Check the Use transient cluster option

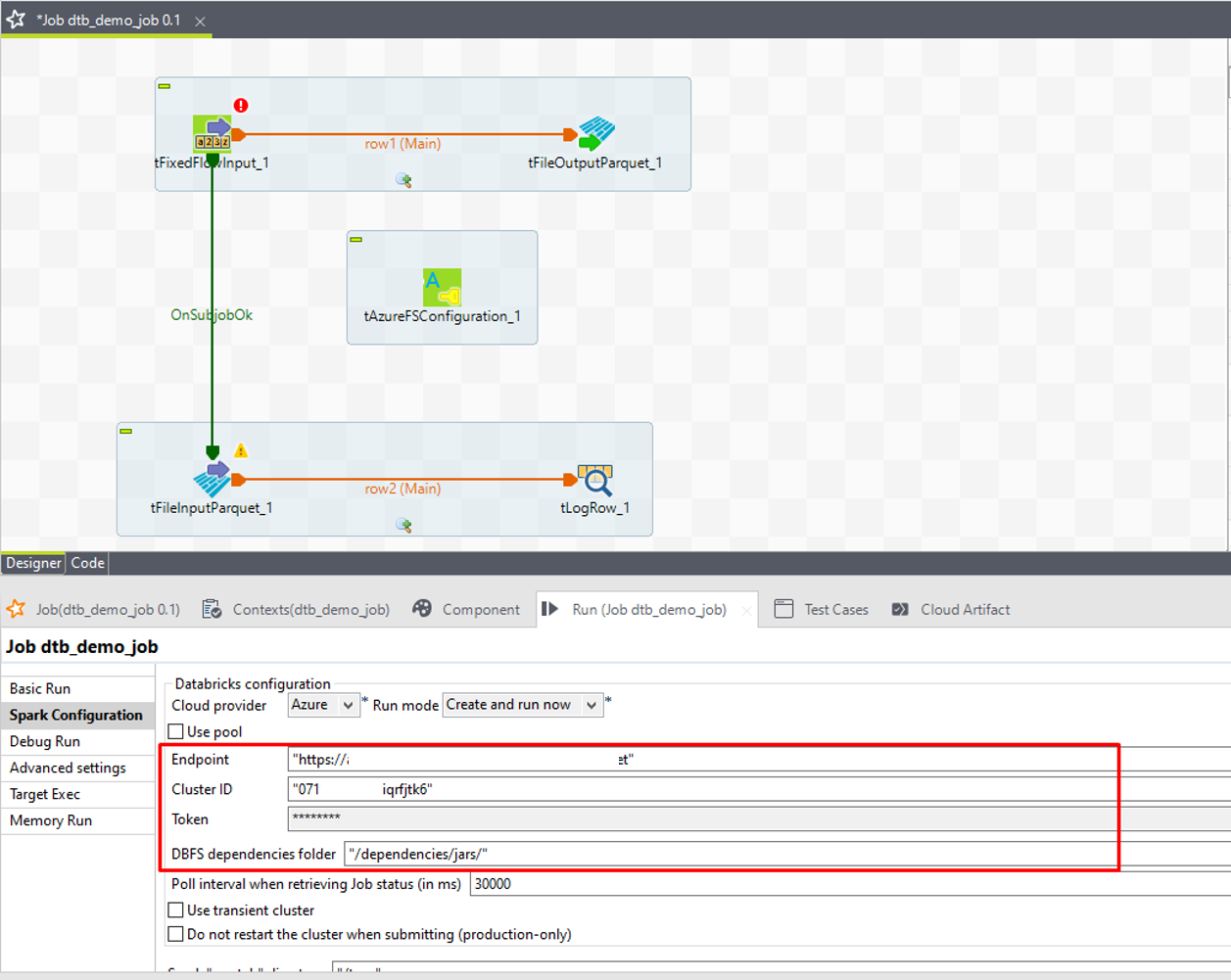(x=176, y=910)
